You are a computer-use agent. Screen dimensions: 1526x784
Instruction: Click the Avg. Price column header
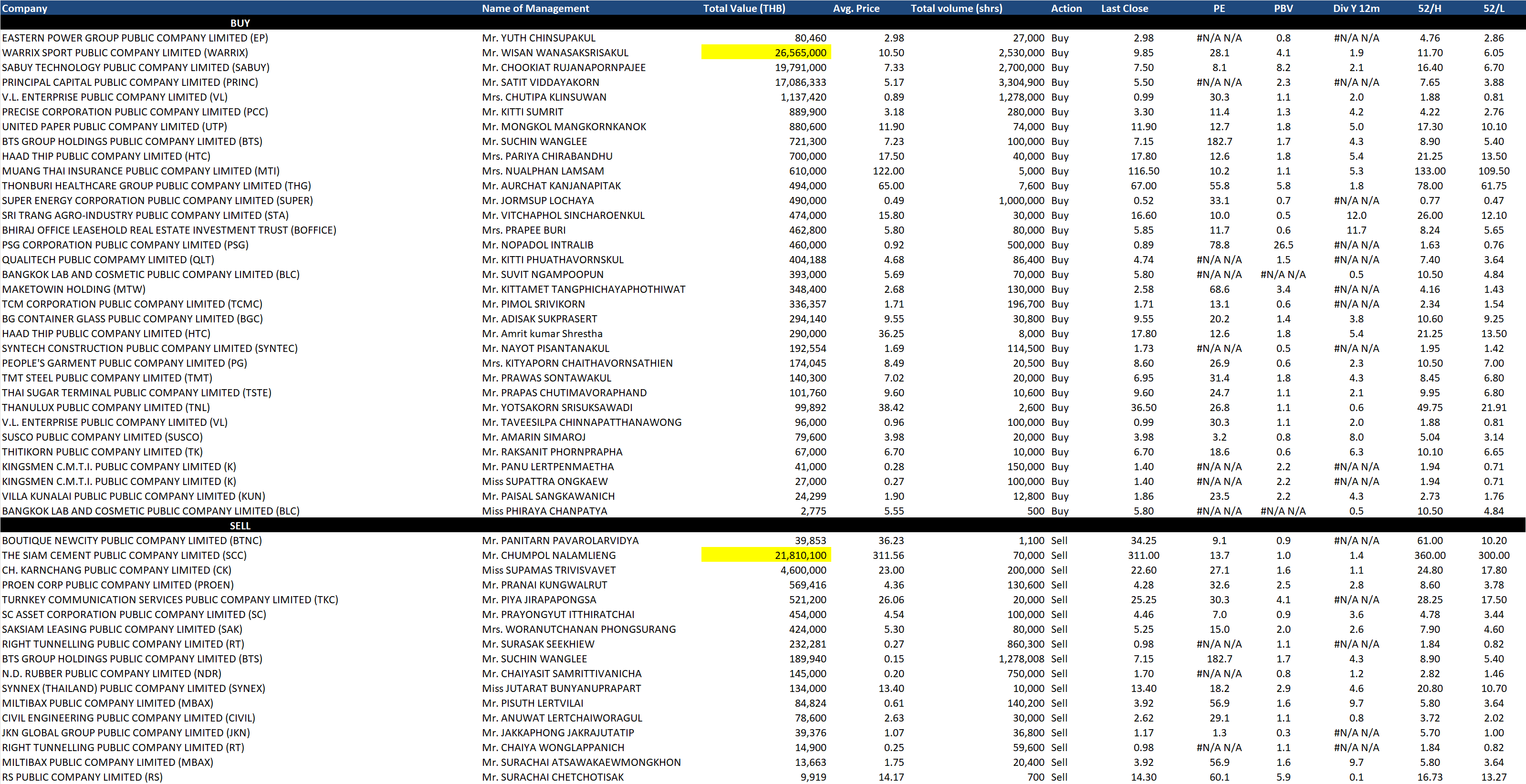pos(856,8)
